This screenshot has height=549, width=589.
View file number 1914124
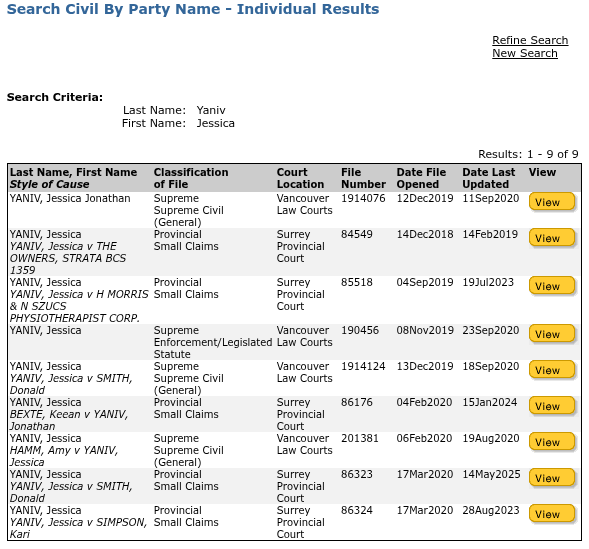click(552, 370)
